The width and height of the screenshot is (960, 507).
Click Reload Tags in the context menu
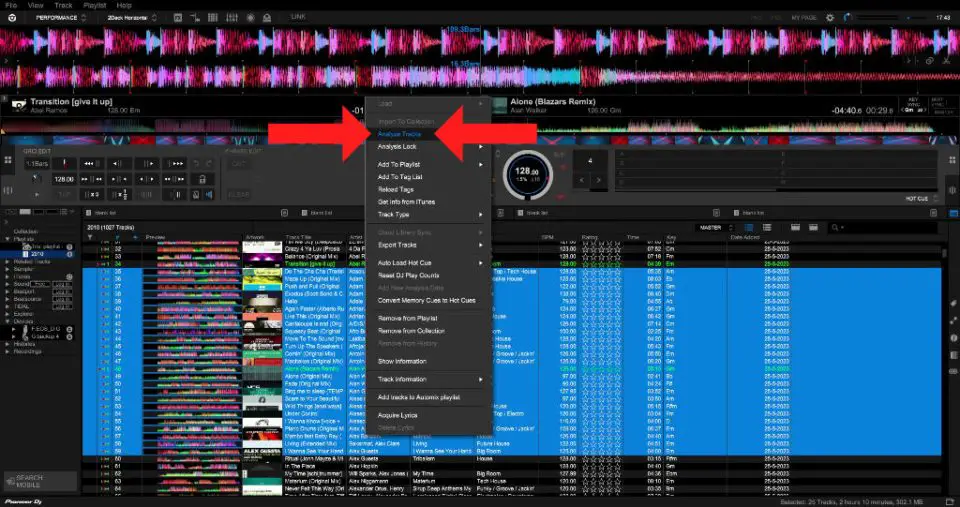click(396, 189)
